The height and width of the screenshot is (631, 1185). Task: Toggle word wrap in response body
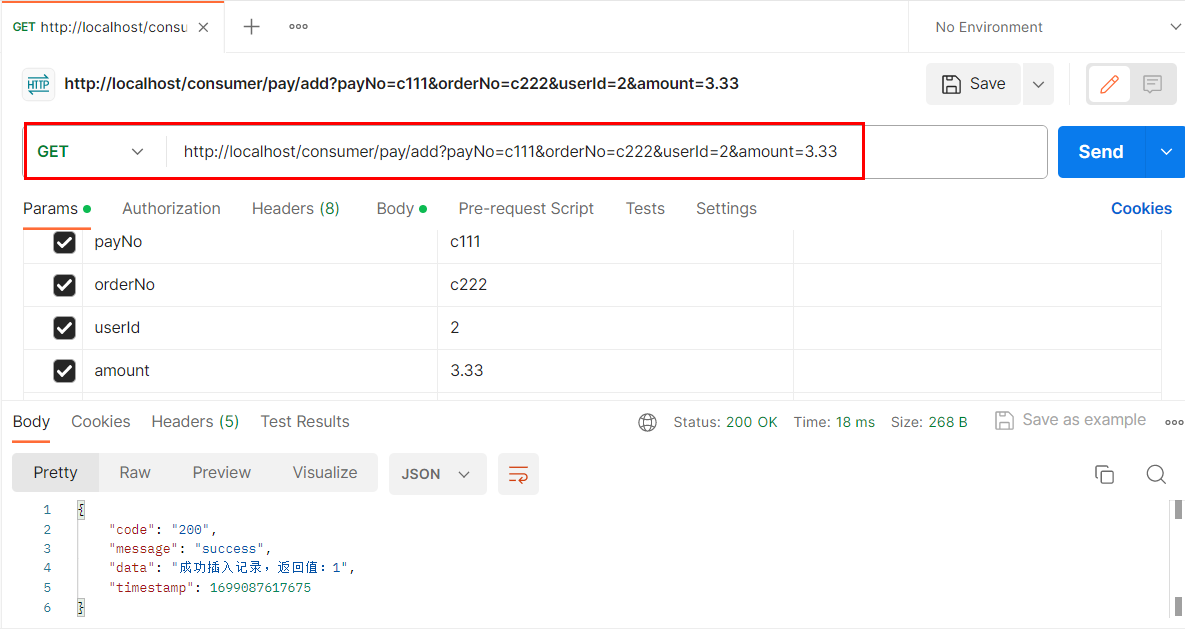pyautogui.click(x=518, y=475)
